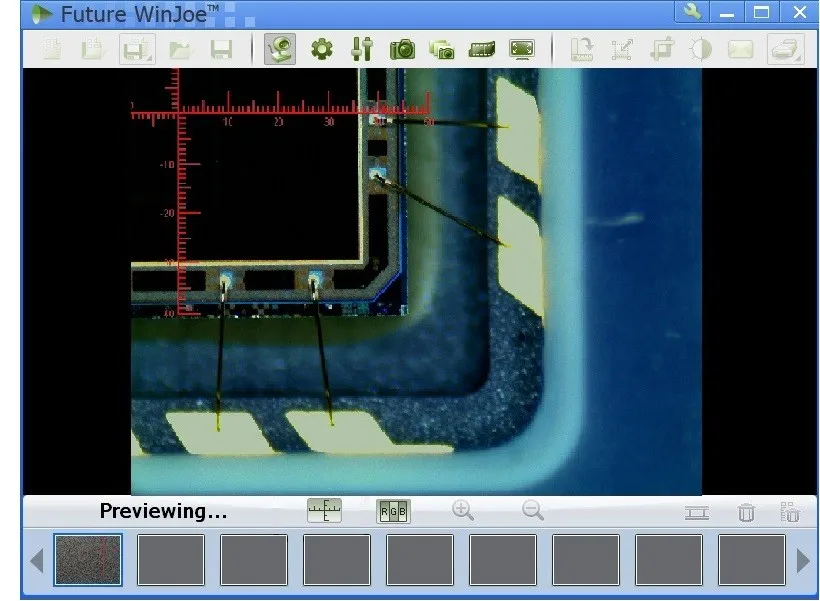Maximize the Future WinJoe window
The height and width of the screenshot is (601, 820).
pos(761,12)
